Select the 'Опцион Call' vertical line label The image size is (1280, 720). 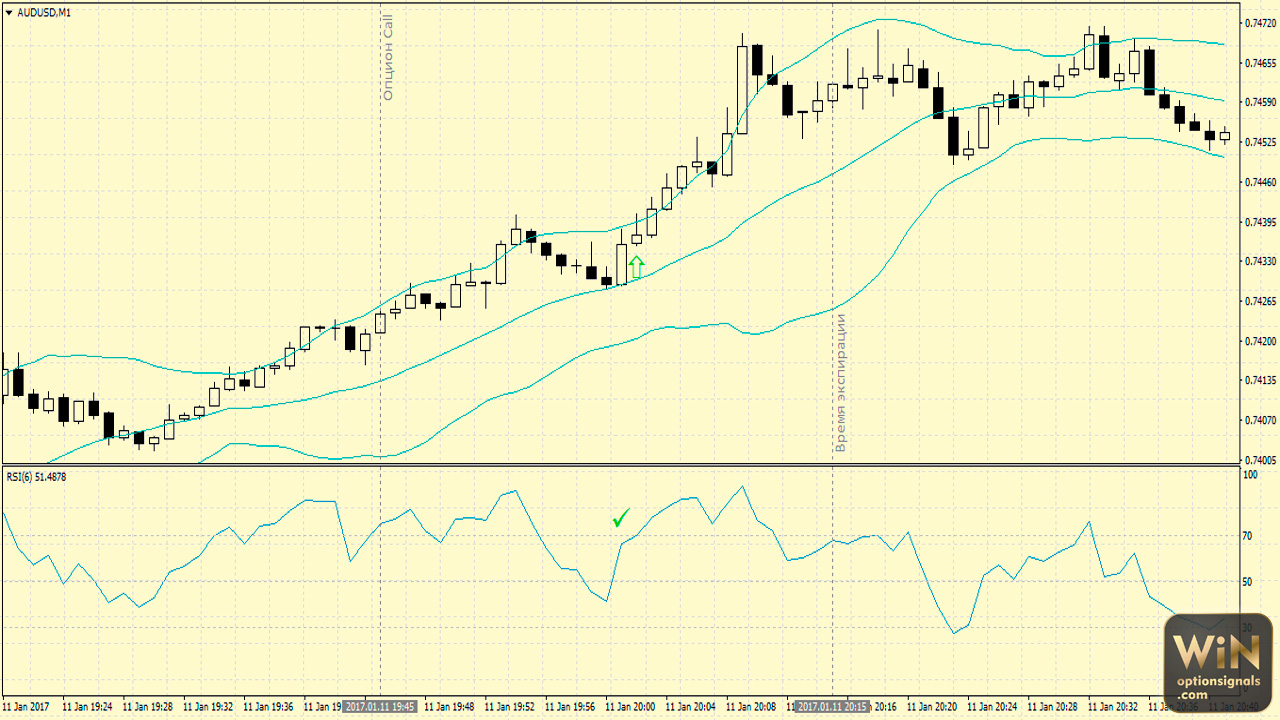coord(389,58)
